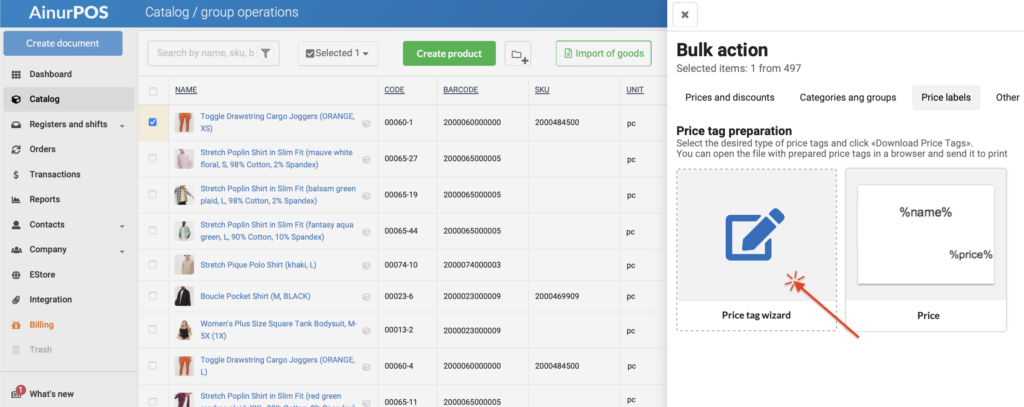Click the EStore globe icon

click(x=16, y=274)
